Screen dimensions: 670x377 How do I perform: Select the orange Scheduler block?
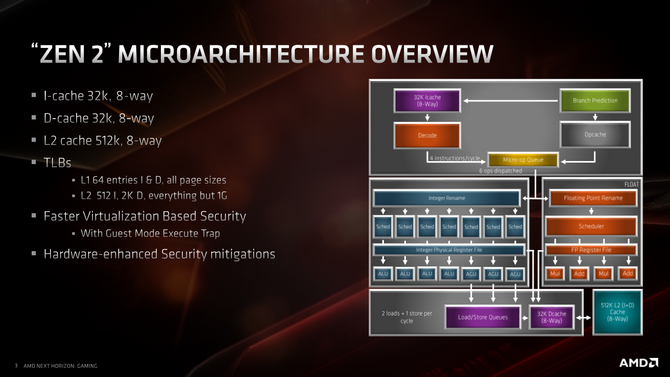tap(591, 226)
